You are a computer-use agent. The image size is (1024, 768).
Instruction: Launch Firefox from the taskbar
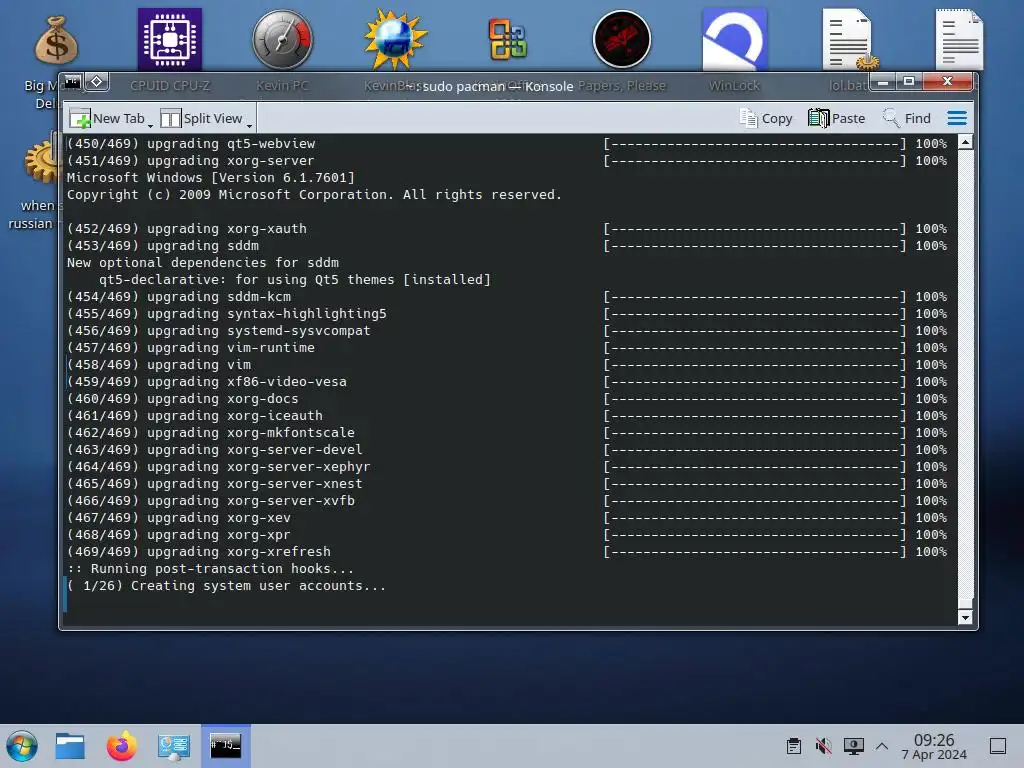point(121,746)
